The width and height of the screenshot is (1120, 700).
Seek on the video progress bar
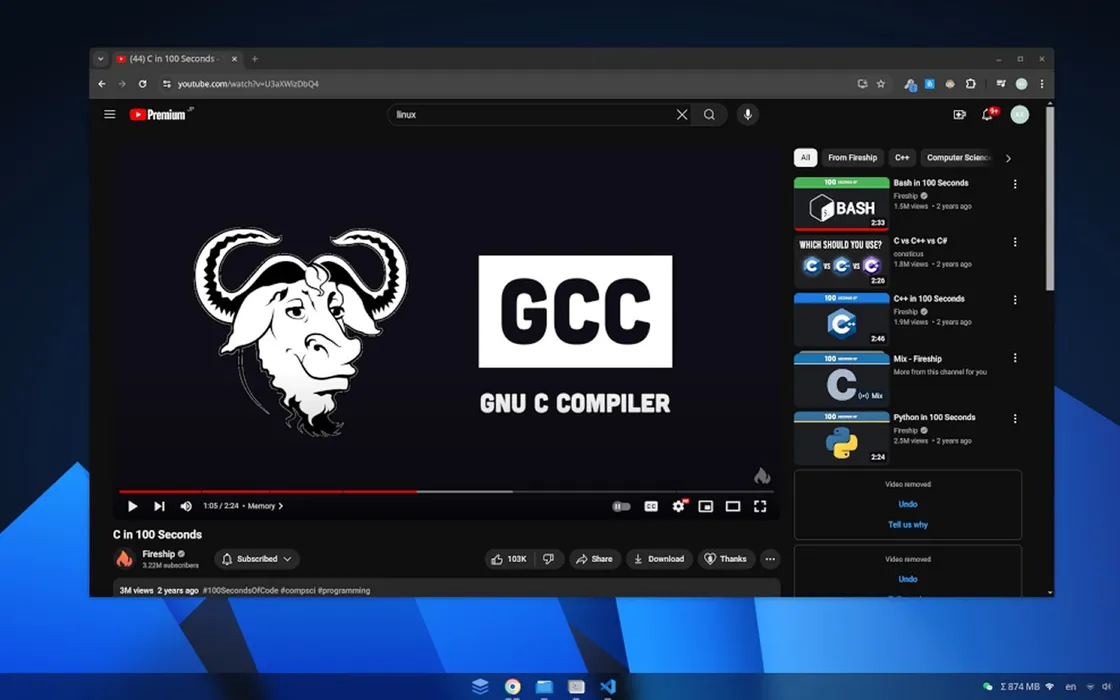[x=446, y=491]
